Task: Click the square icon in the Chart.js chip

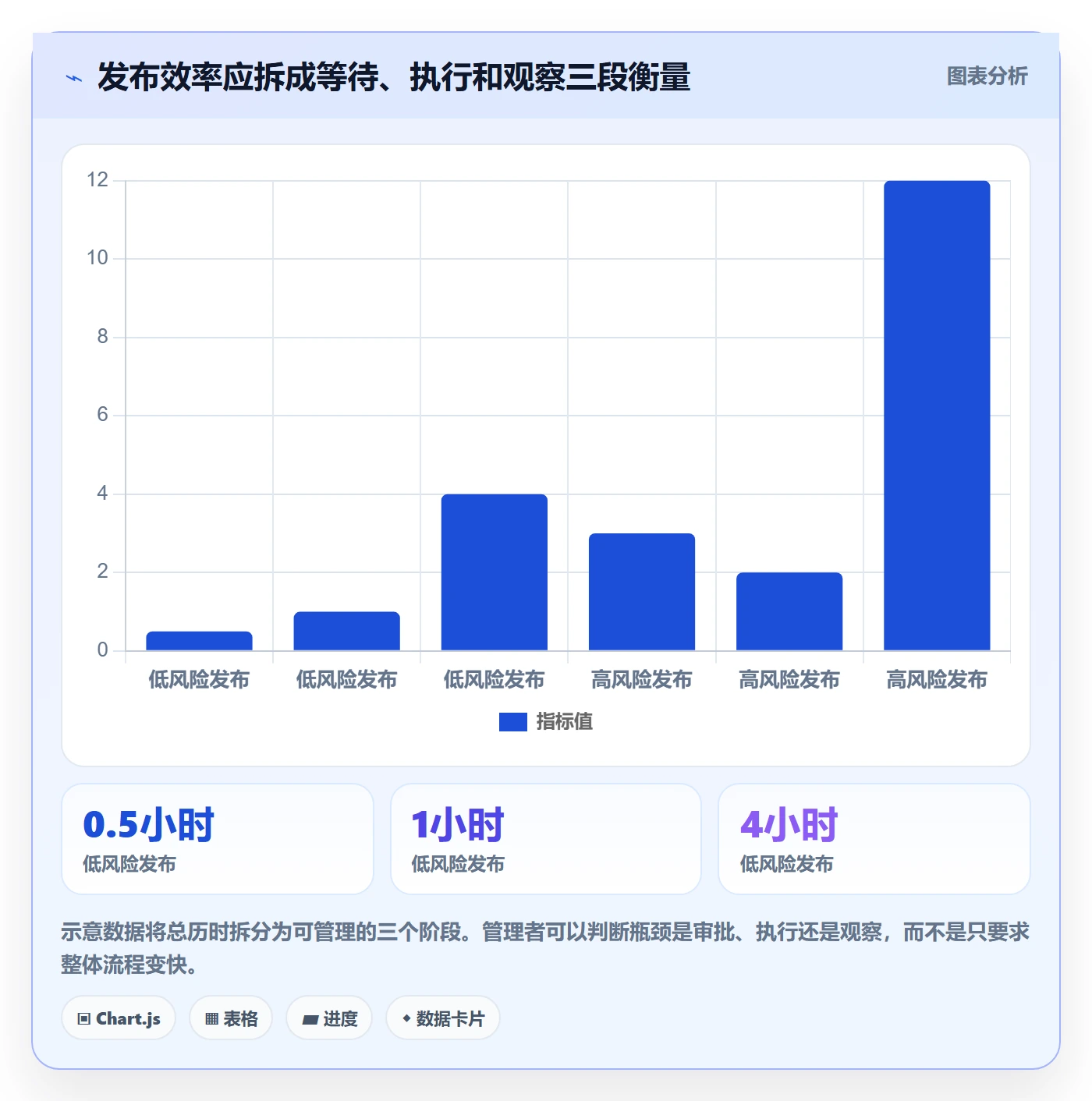Action: tap(84, 1018)
